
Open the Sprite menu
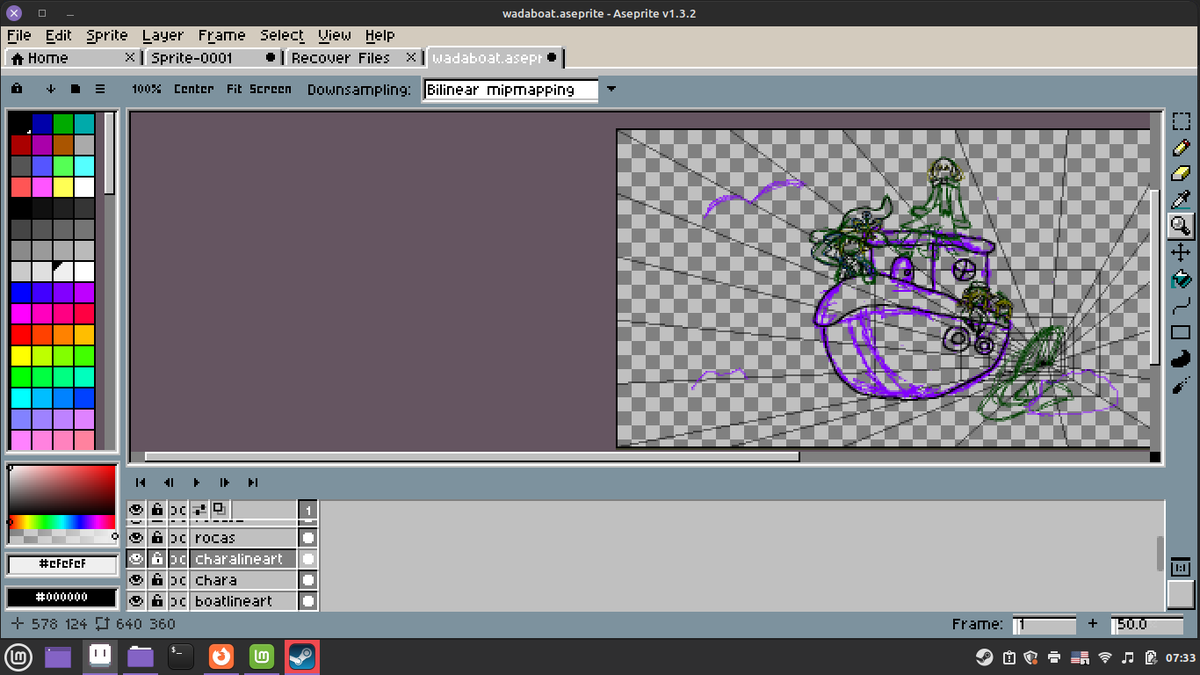click(107, 35)
